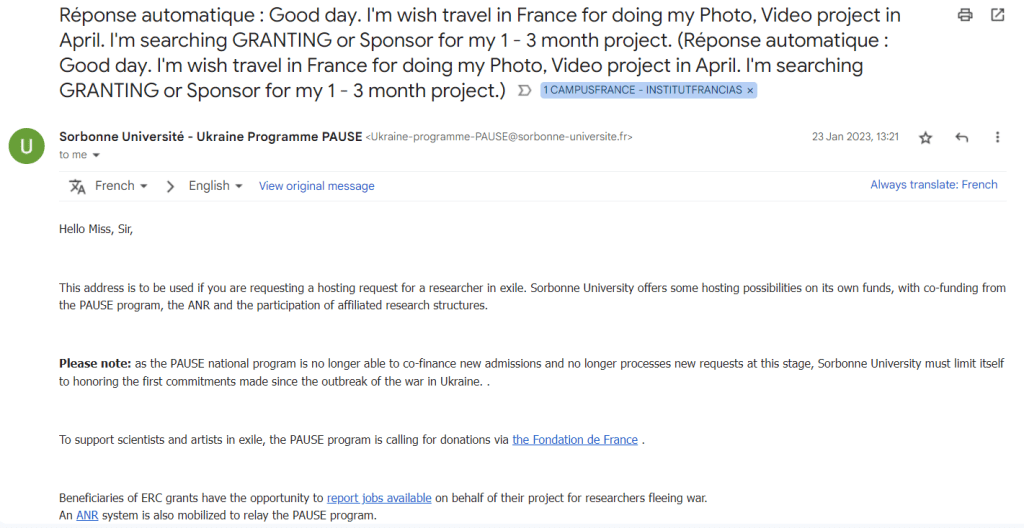
Task: Open the English target language dropdown
Action: [x=216, y=186]
